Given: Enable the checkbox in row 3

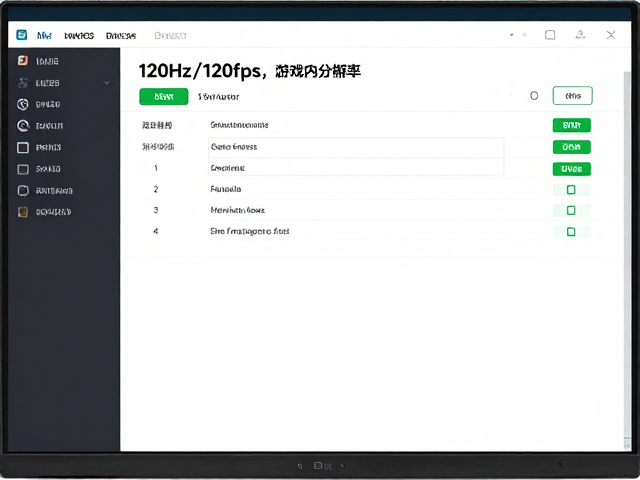Looking at the screenshot, I should point(571,210).
